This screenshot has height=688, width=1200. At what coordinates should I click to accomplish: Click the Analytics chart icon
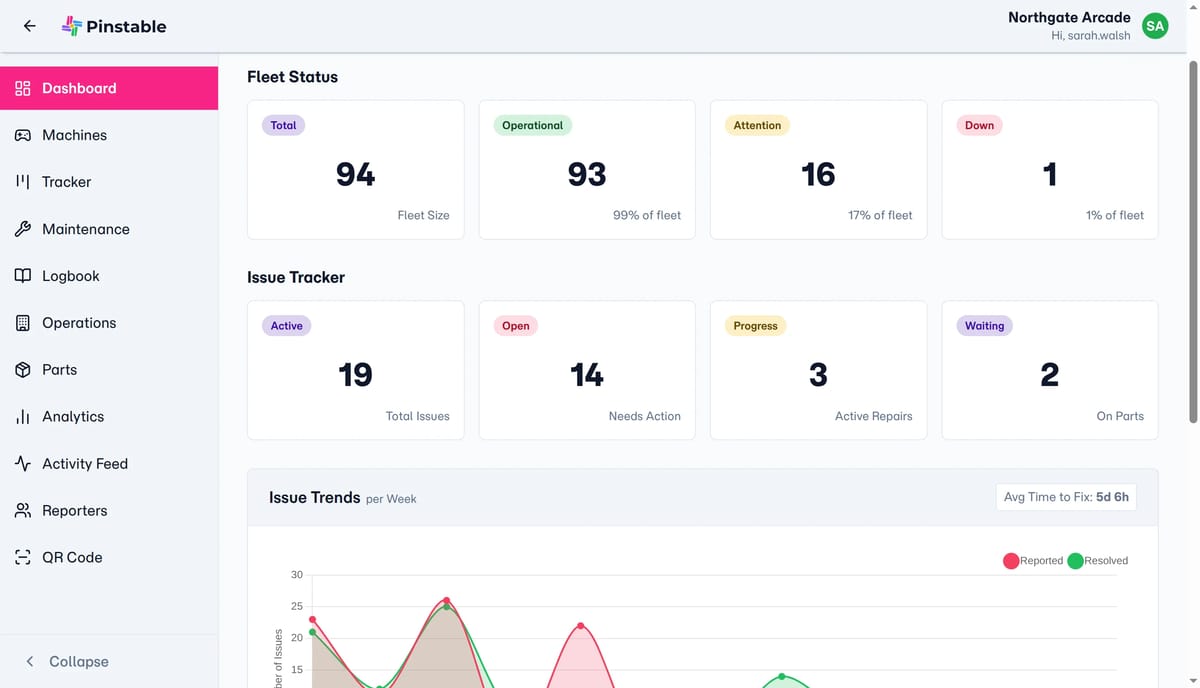pos(23,417)
